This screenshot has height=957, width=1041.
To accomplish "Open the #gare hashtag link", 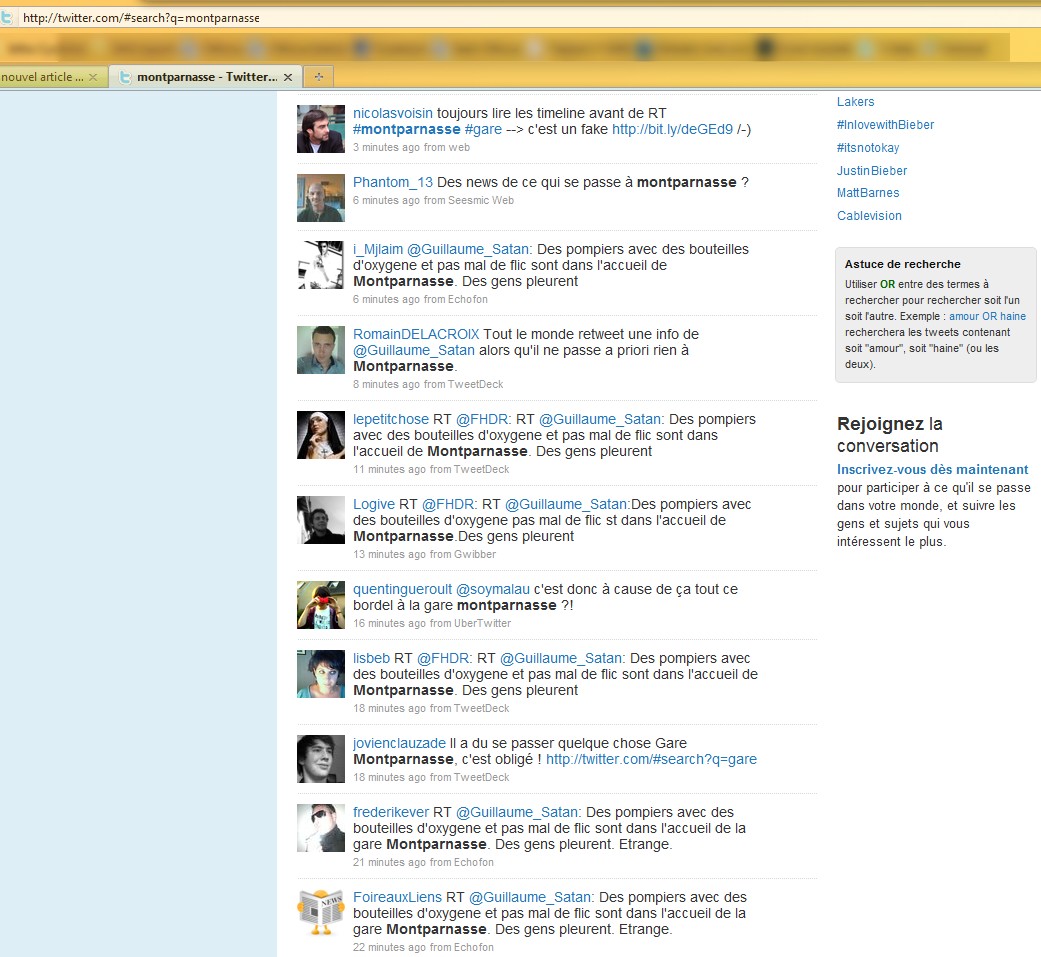I will click(x=483, y=130).
